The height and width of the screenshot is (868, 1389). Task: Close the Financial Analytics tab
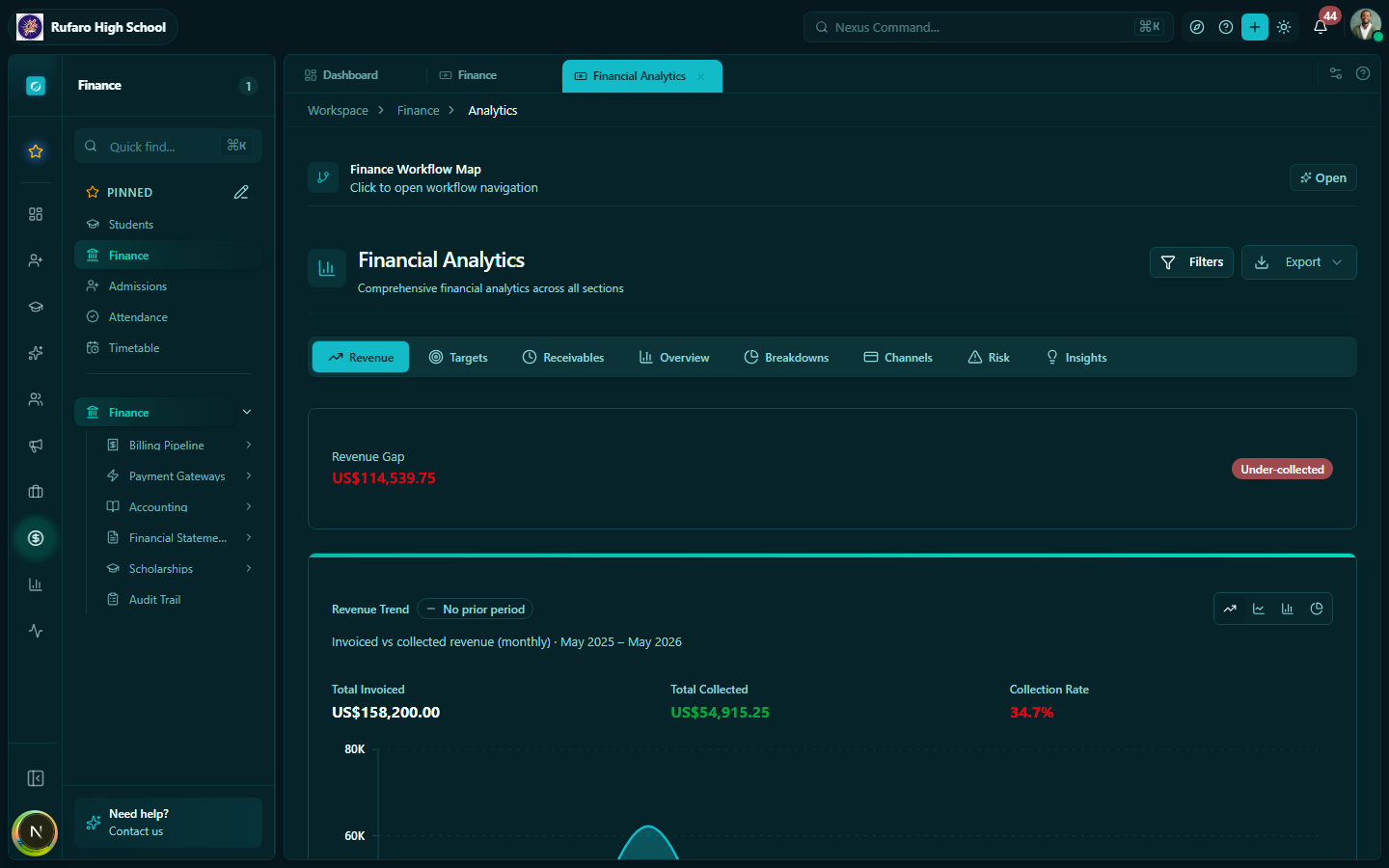click(x=701, y=76)
